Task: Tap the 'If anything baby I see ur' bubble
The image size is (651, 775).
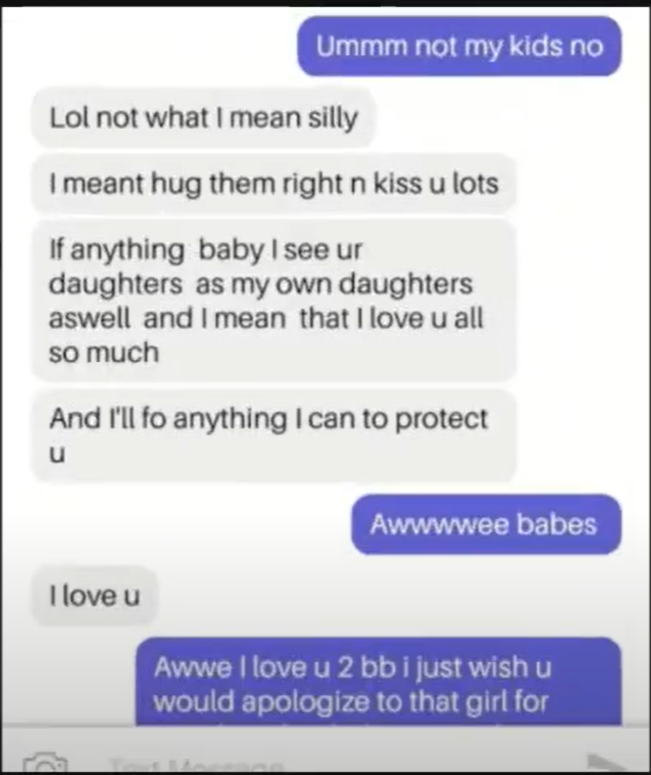Action: pos(273,301)
